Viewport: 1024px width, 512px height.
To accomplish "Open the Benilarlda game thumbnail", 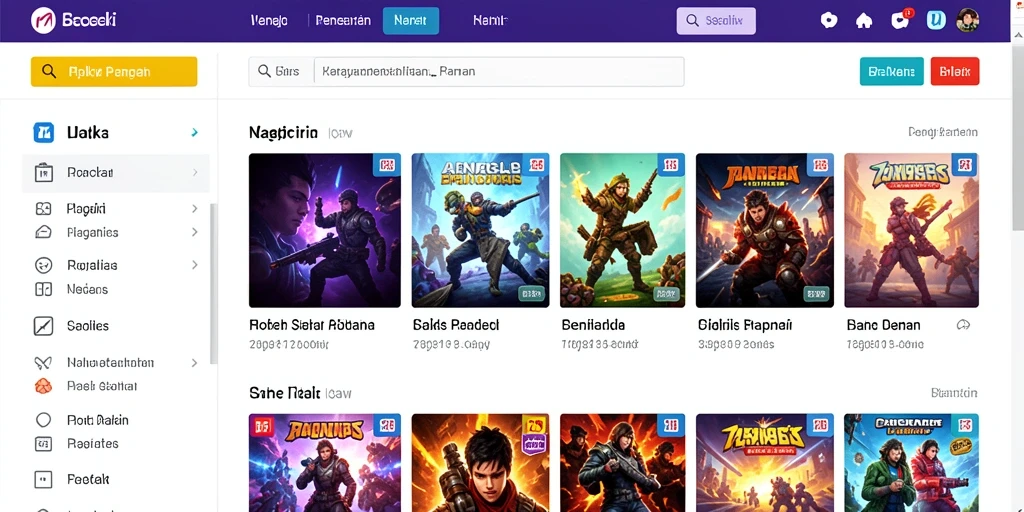I will coord(622,231).
